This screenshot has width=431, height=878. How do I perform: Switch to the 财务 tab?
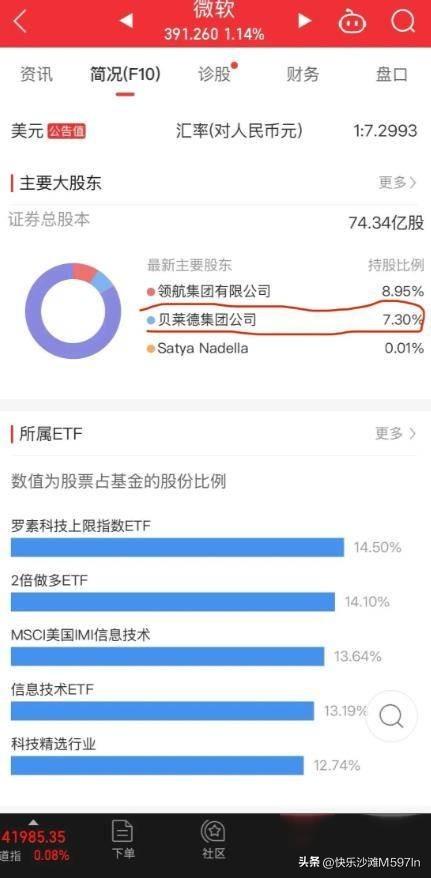pos(303,74)
